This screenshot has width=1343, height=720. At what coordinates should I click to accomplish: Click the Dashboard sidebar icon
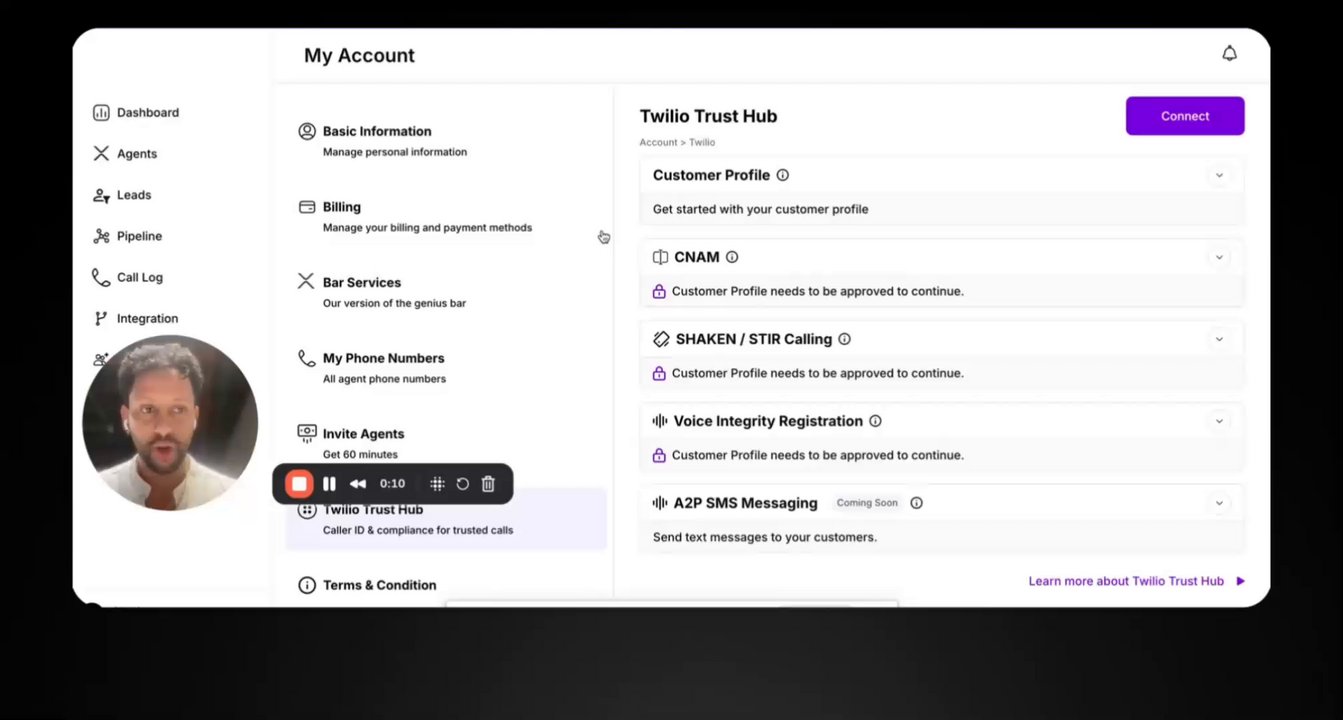pyautogui.click(x=101, y=113)
